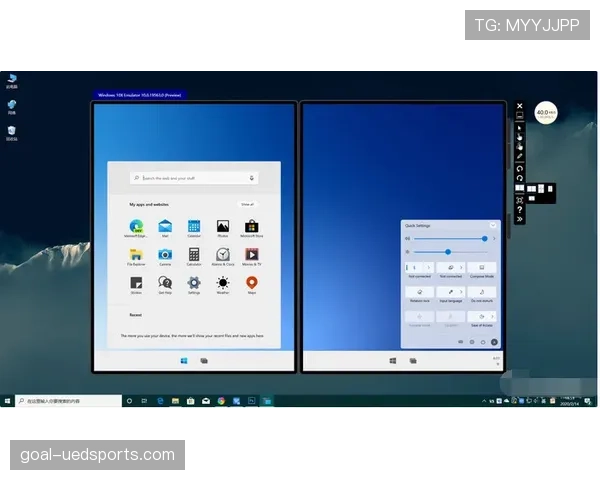Expand Ease of Access options arrow
The image size is (600, 480).
492,317
